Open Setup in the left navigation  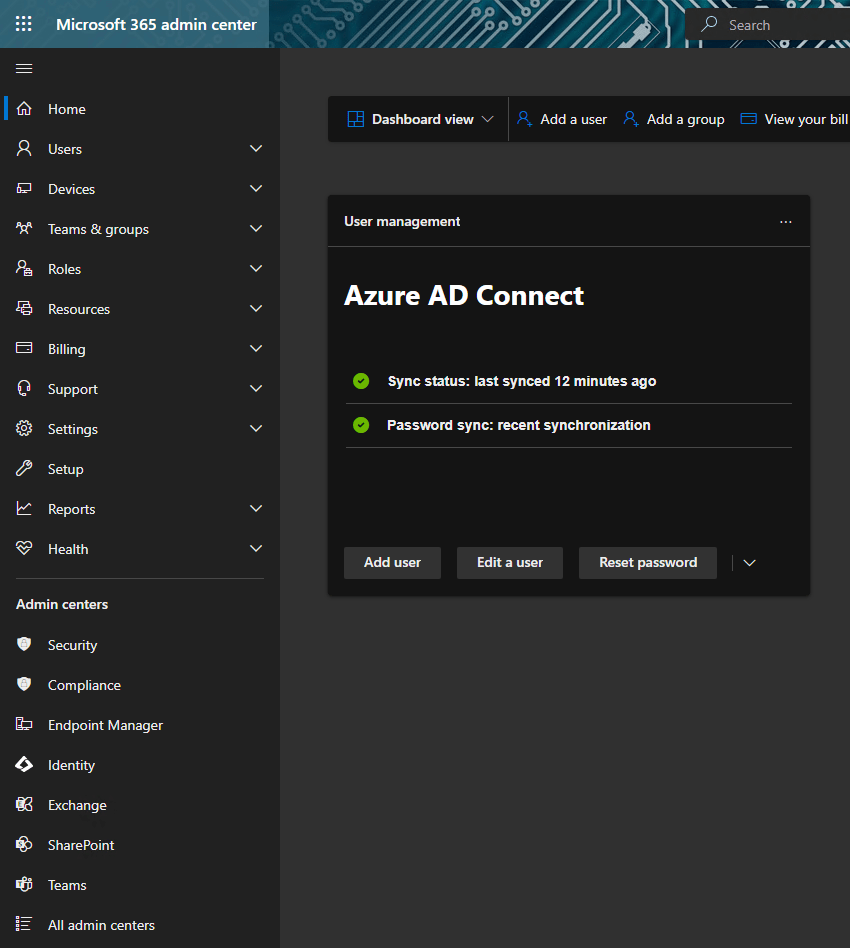click(x=65, y=469)
